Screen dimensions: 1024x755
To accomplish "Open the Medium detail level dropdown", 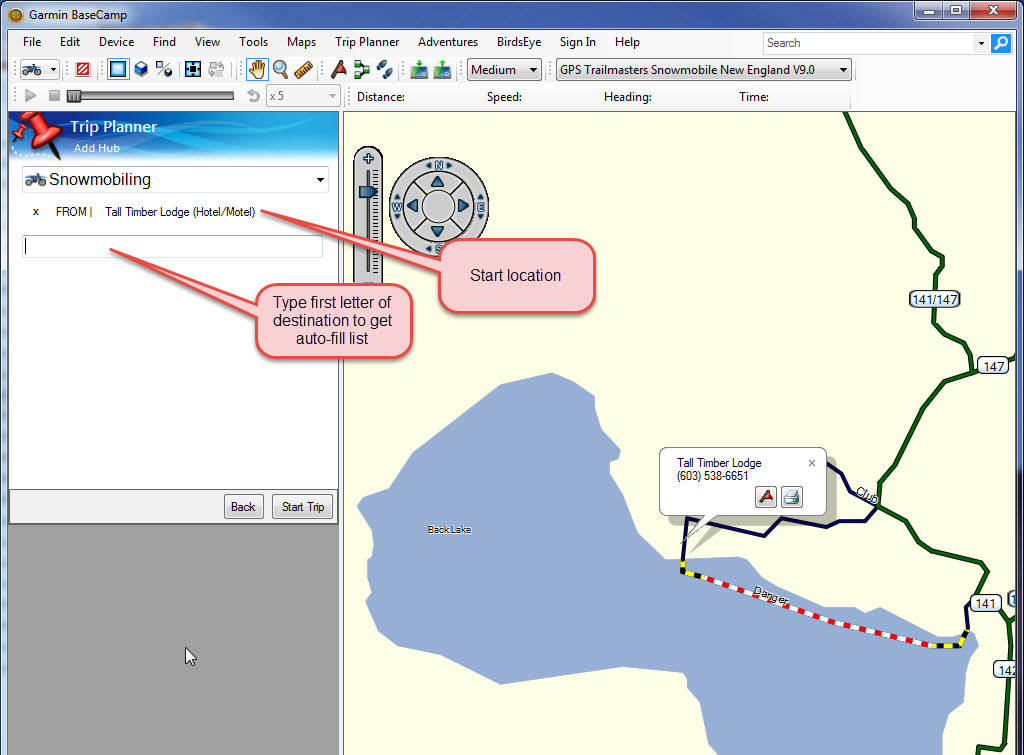I will pyautogui.click(x=504, y=70).
